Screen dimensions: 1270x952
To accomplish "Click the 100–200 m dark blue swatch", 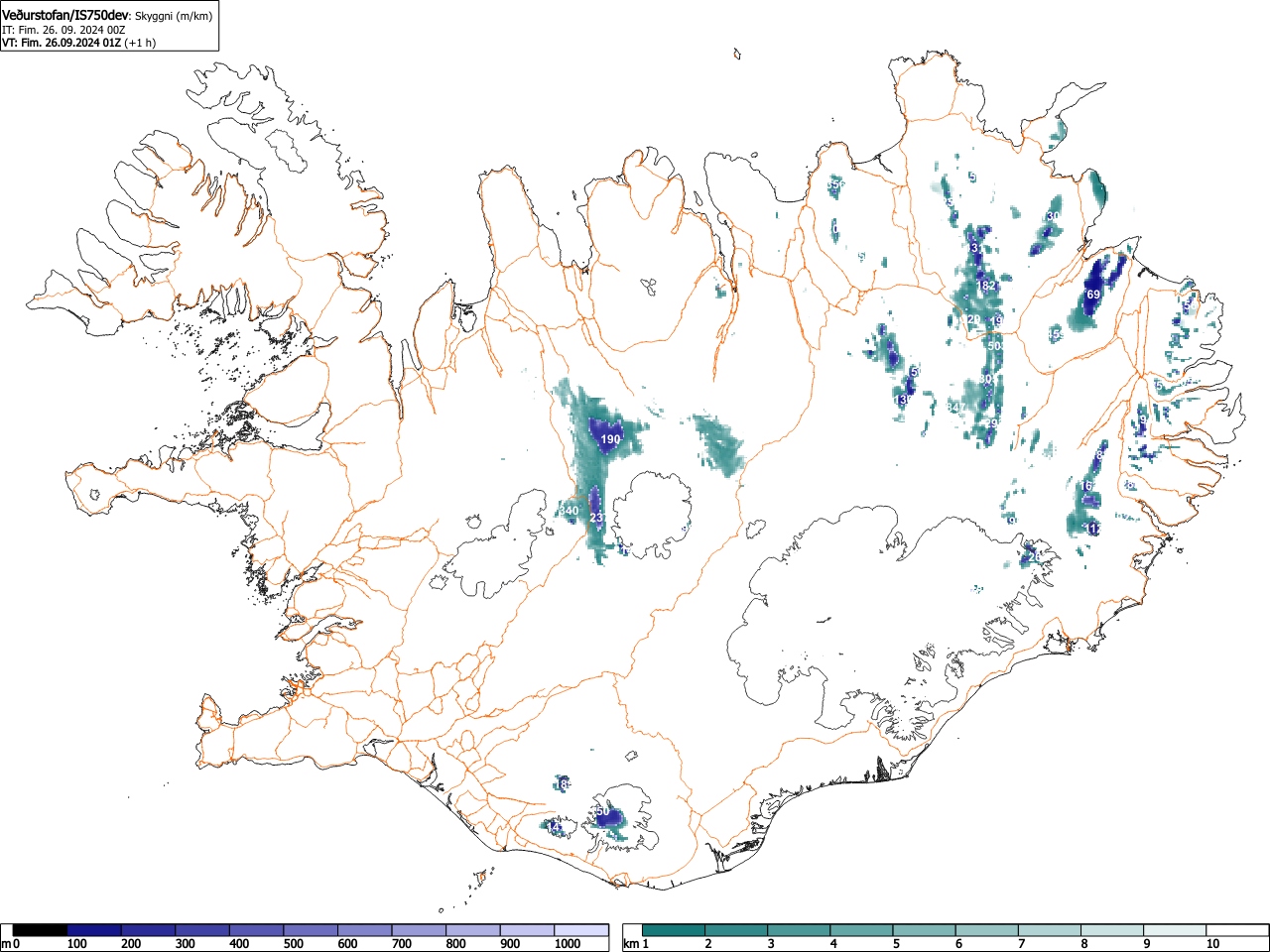I will [94, 930].
